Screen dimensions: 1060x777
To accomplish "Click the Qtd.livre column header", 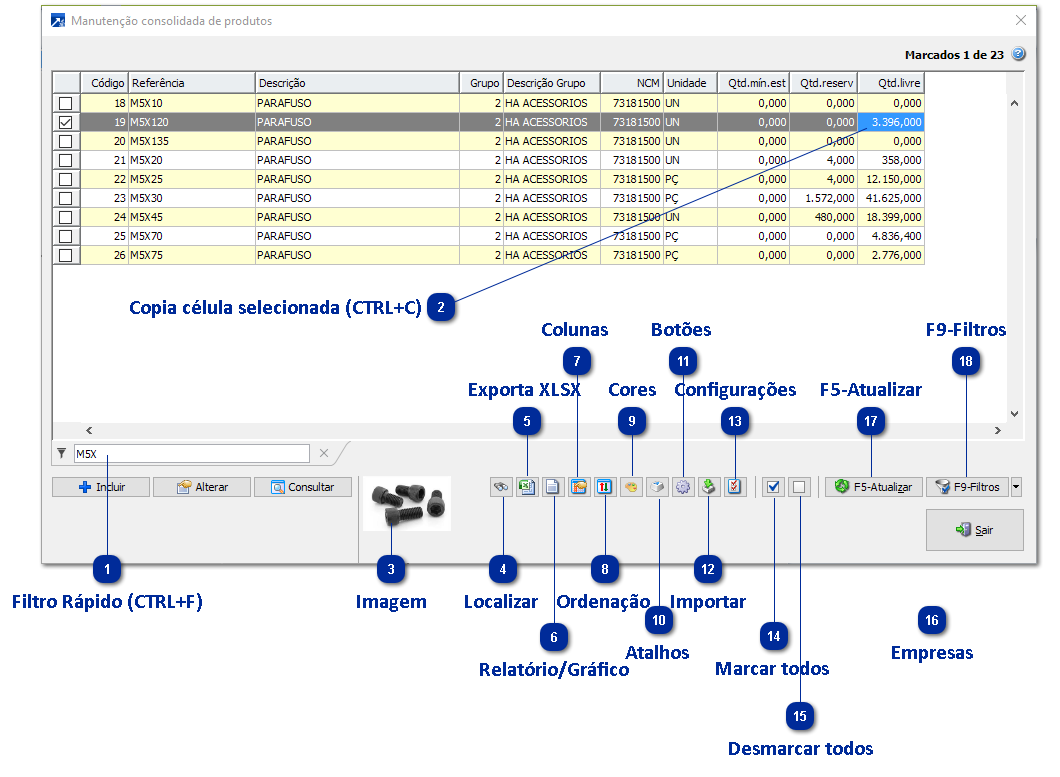I will pos(891,83).
